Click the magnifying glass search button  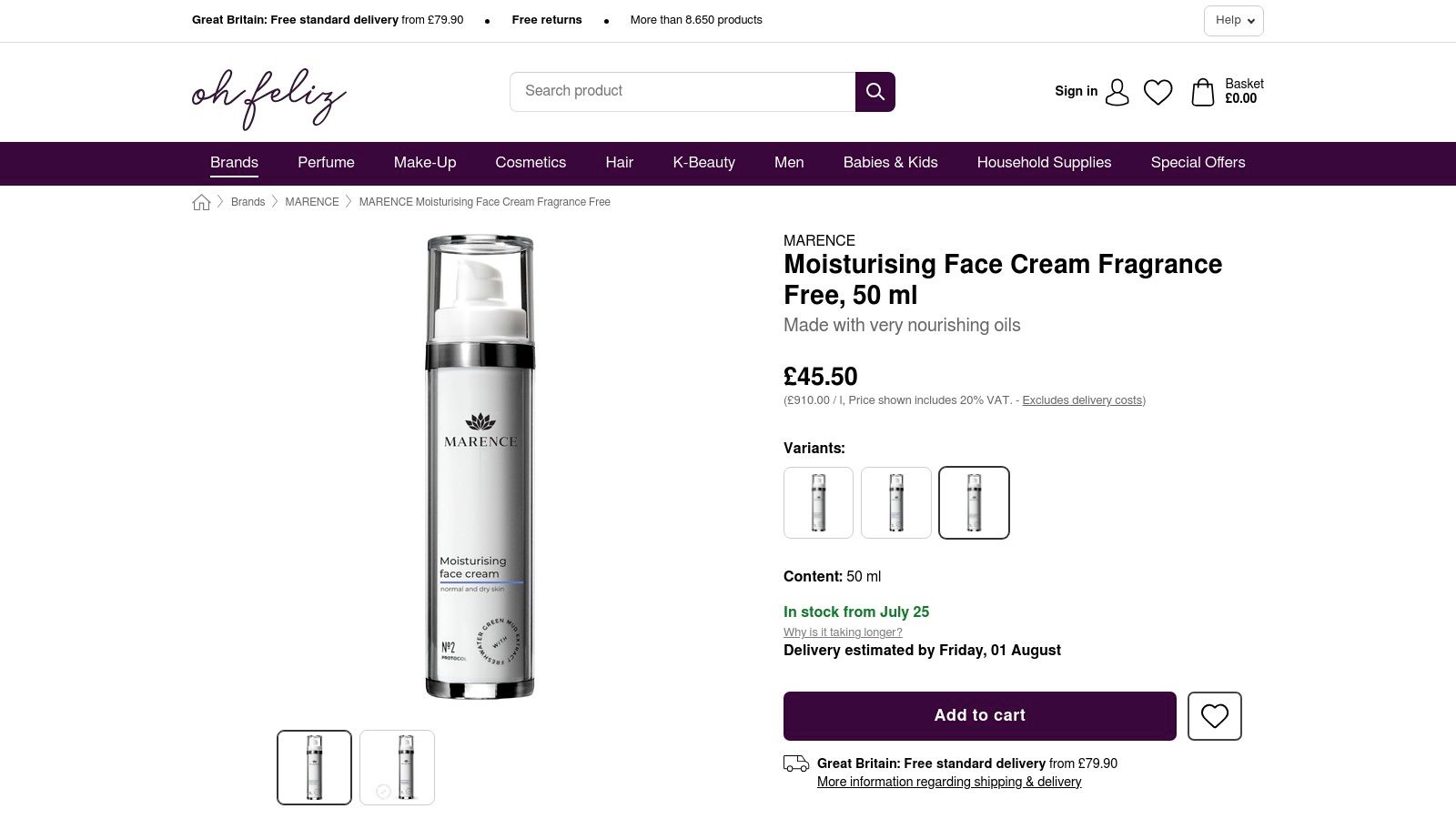[x=875, y=92]
